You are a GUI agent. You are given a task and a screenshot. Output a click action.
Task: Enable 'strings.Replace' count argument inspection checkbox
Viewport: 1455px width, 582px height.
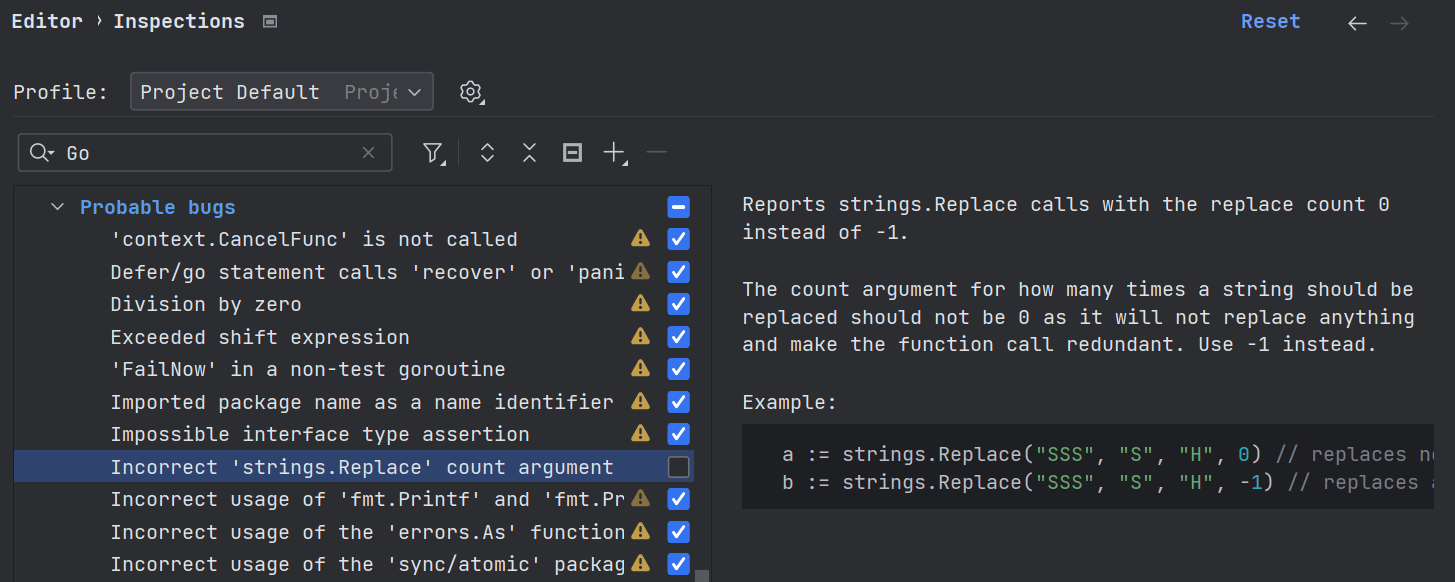678,467
